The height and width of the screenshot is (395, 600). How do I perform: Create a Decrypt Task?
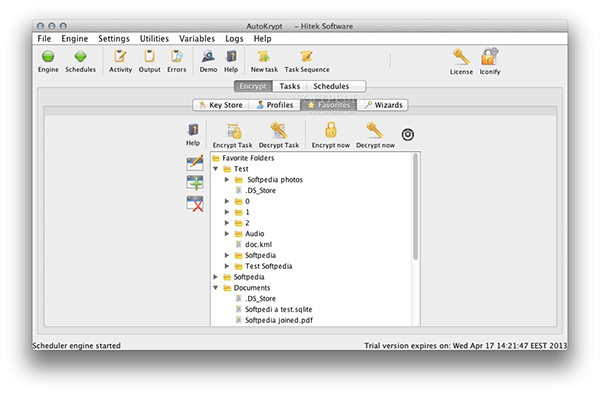point(279,131)
